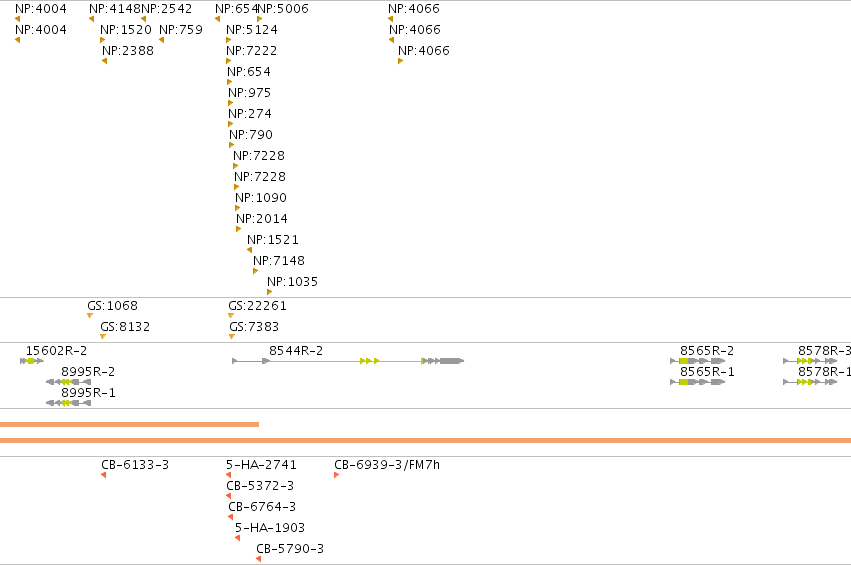
Task: Click the NP:790 label
Action: tap(251, 135)
